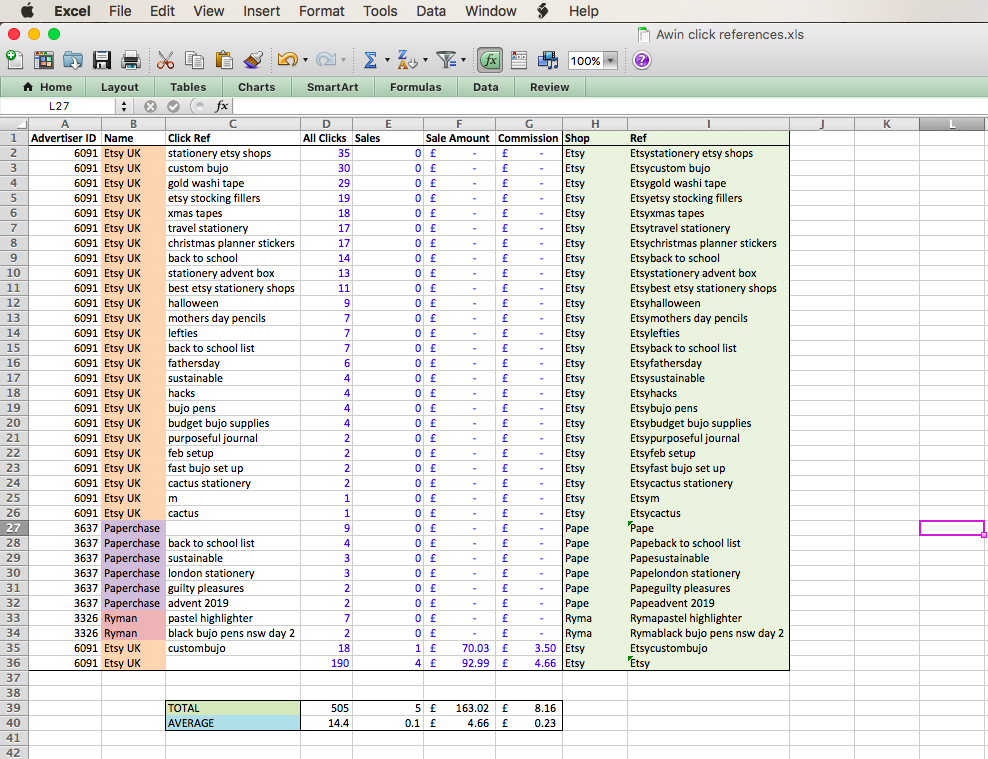Expand the AutoSum dropdown arrow
Image resolution: width=988 pixels, height=759 pixels.
tap(387, 60)
